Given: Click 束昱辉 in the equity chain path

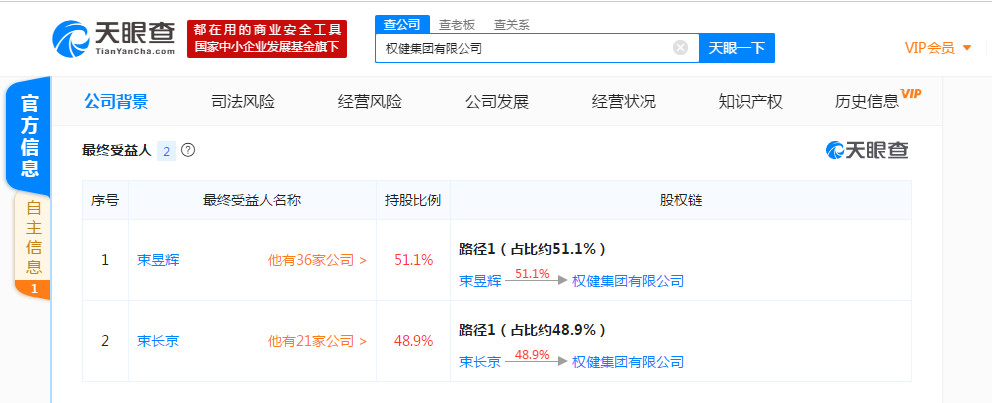Looking at the screenshot, I should [x=480, y=281].
